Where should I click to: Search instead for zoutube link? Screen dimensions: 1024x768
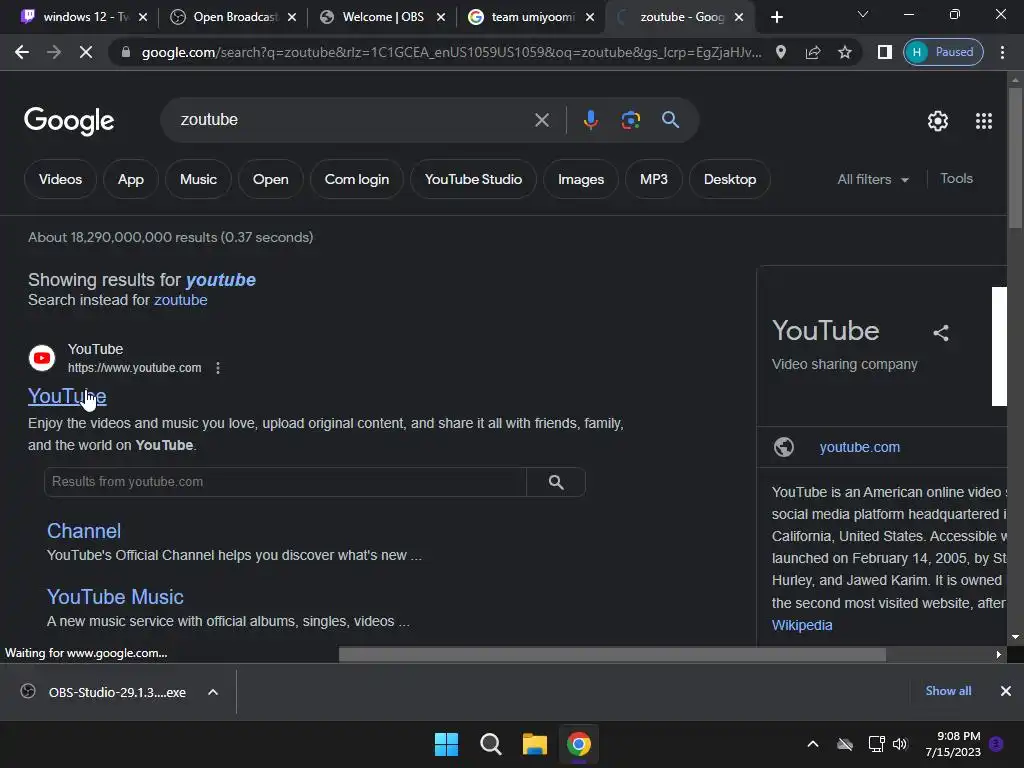point(180,300)
